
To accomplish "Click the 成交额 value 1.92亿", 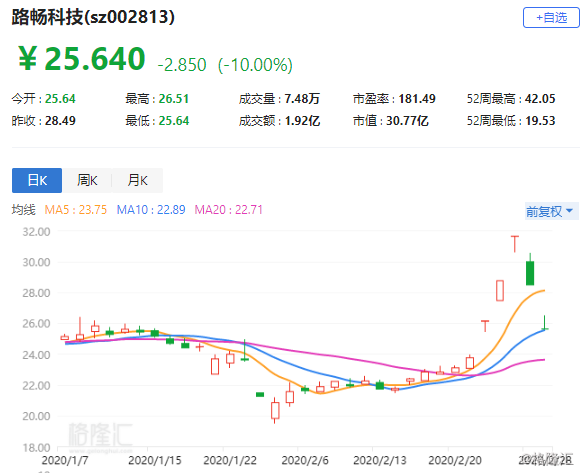I will tap(302, 120).
